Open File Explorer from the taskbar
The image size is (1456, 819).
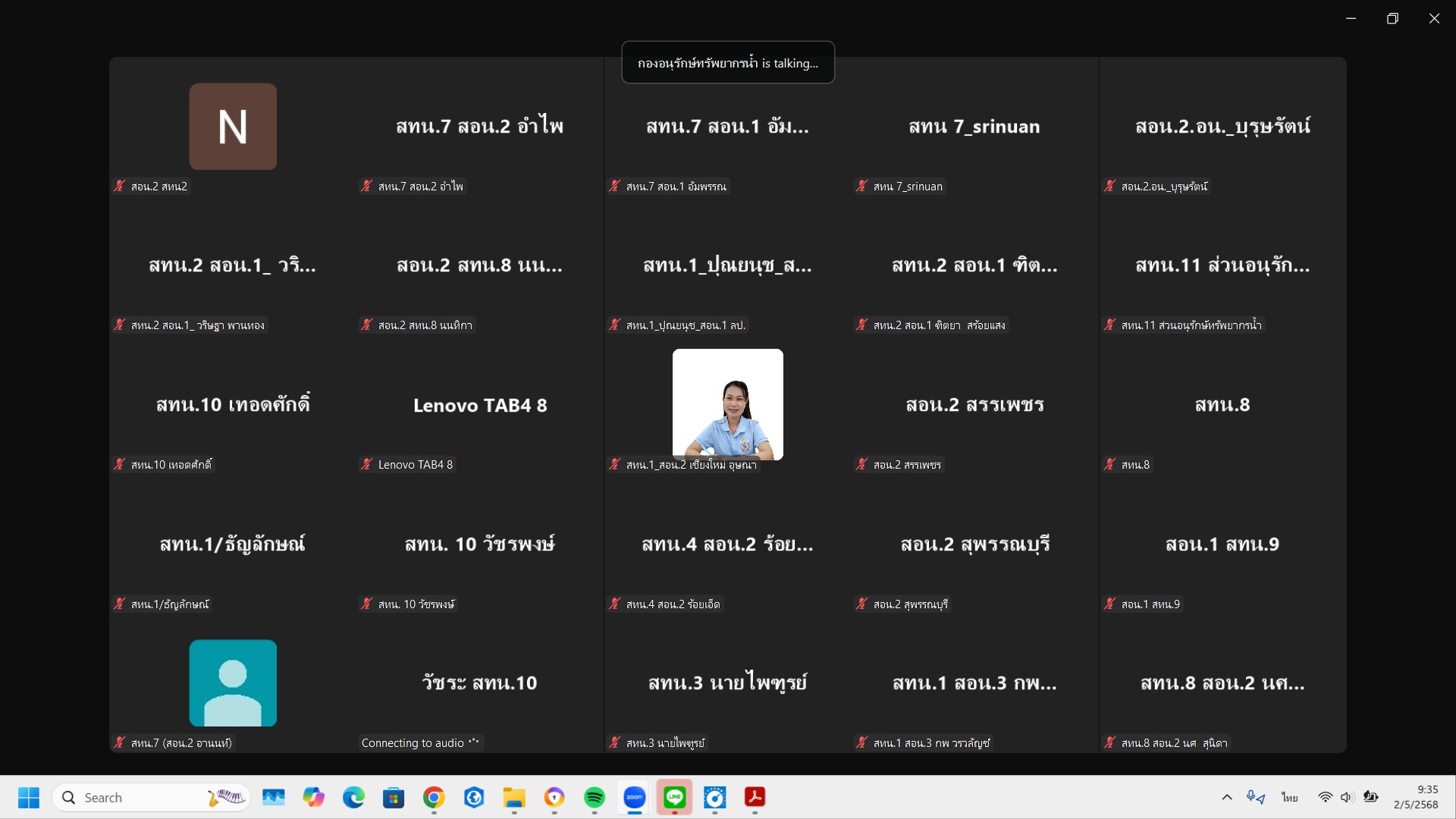(x=514, y=798)
